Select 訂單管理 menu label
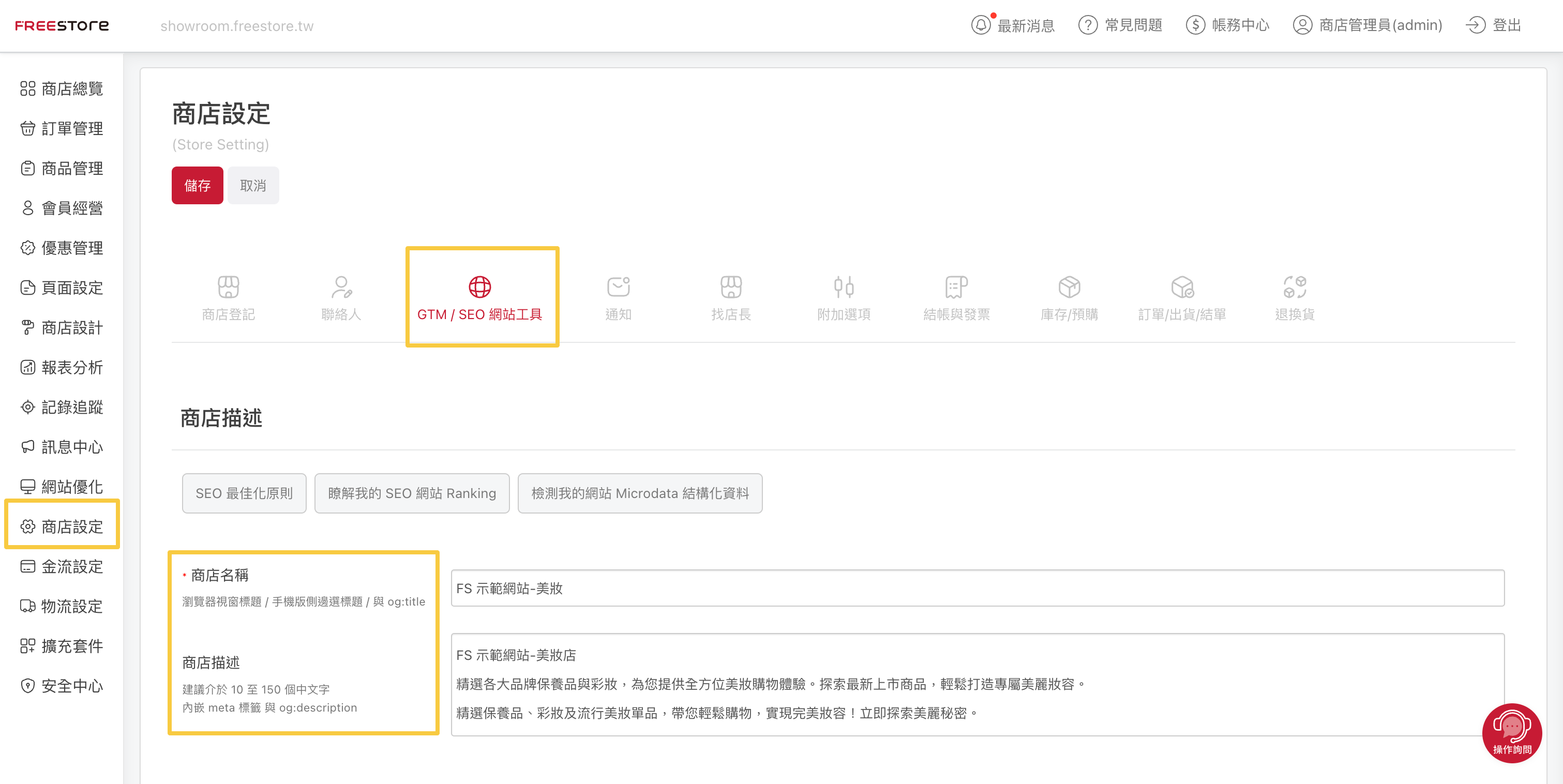This screenshot has width=1563, height=784. (x=72, y=129)
